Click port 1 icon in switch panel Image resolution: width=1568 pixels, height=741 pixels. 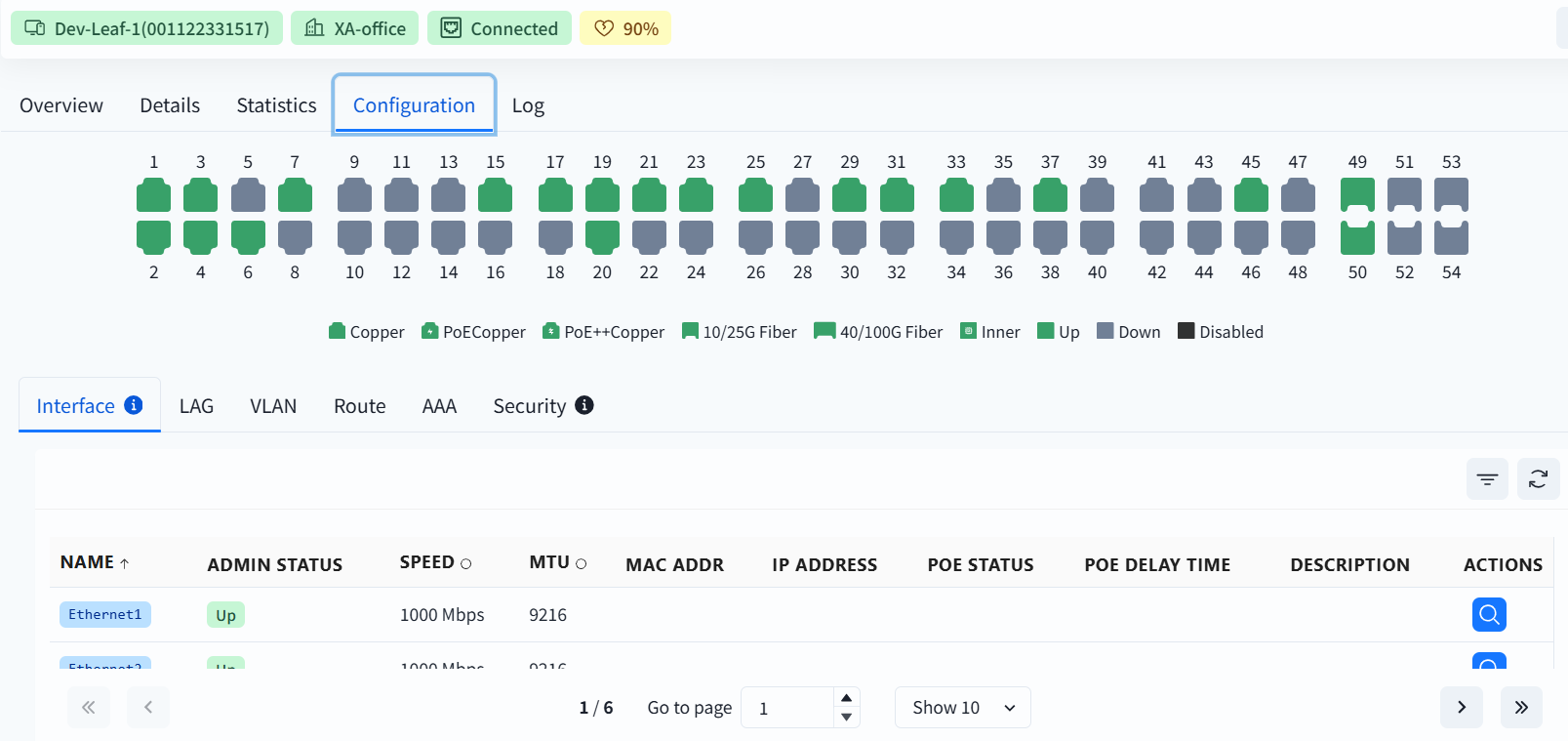(153, 195)
